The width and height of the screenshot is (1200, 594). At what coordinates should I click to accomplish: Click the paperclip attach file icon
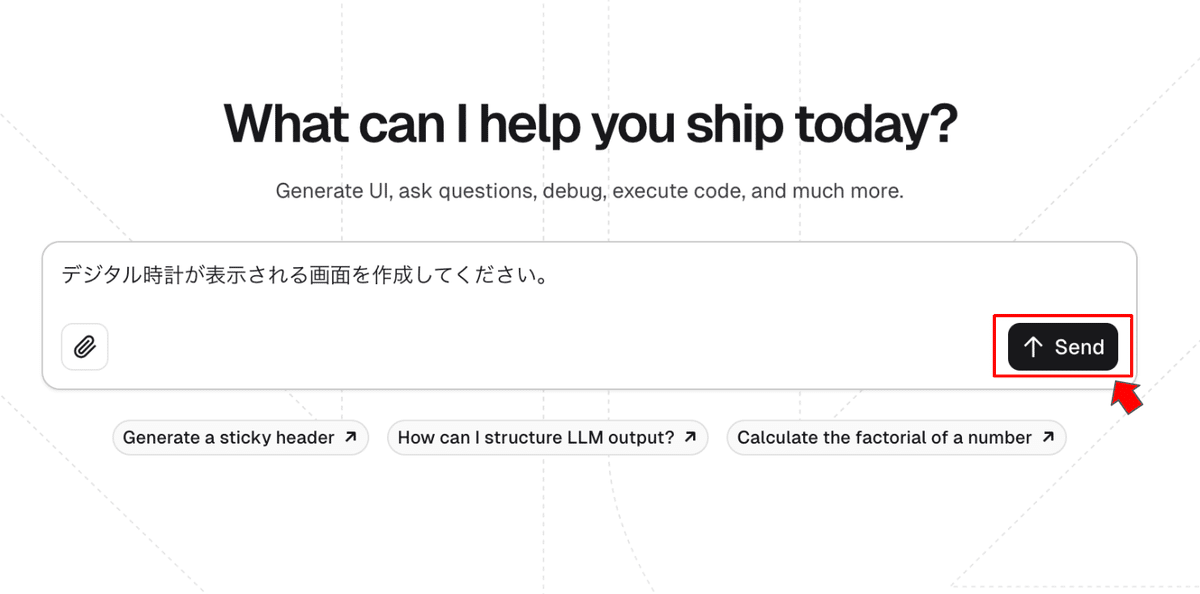85,347
